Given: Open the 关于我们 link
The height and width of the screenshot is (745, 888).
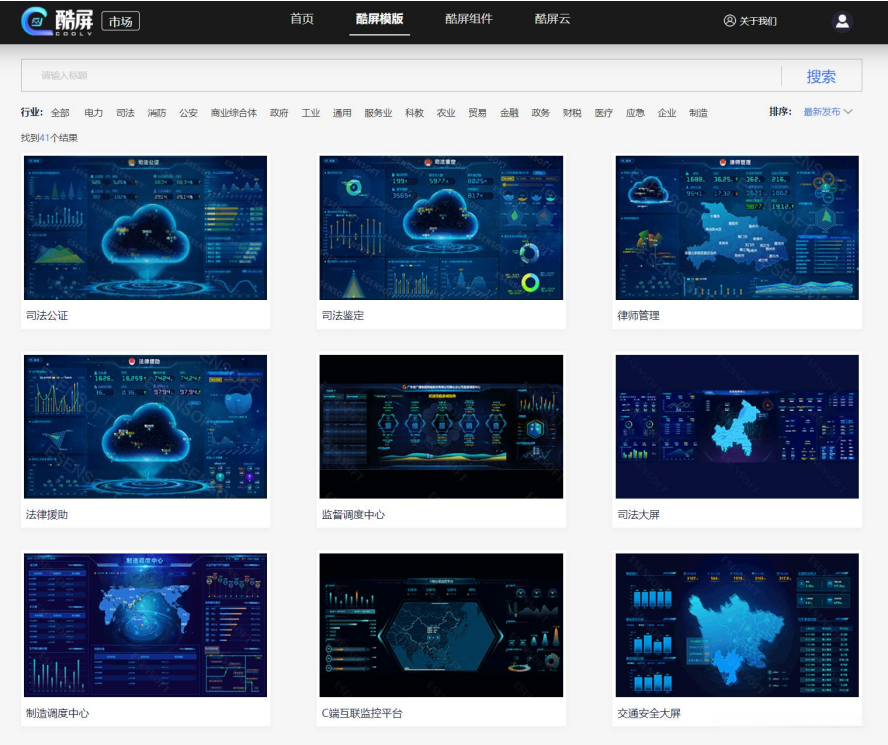Looking at the screenshot, I should click(758, 21).
